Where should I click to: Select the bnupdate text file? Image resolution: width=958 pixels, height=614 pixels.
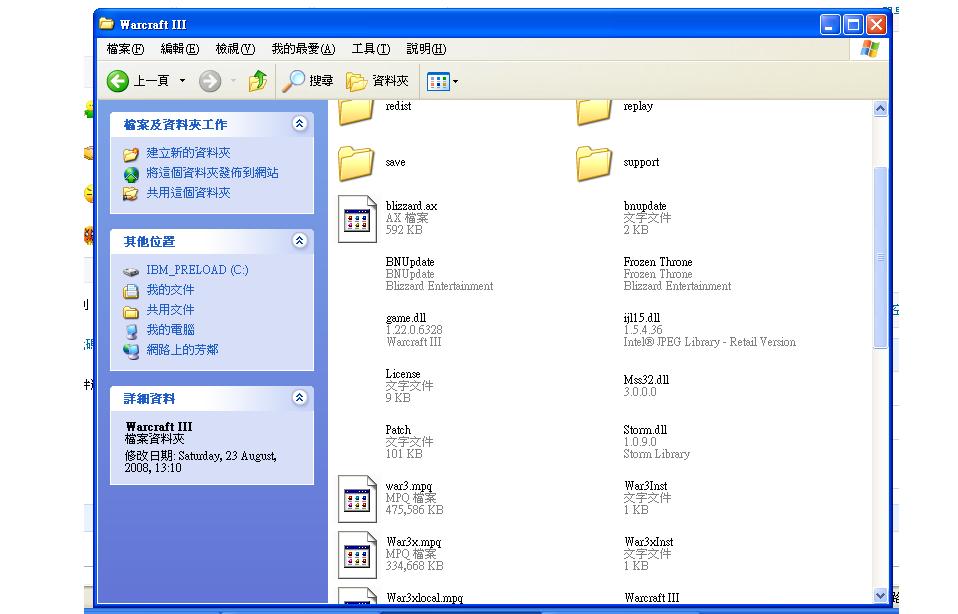[647, 217]
